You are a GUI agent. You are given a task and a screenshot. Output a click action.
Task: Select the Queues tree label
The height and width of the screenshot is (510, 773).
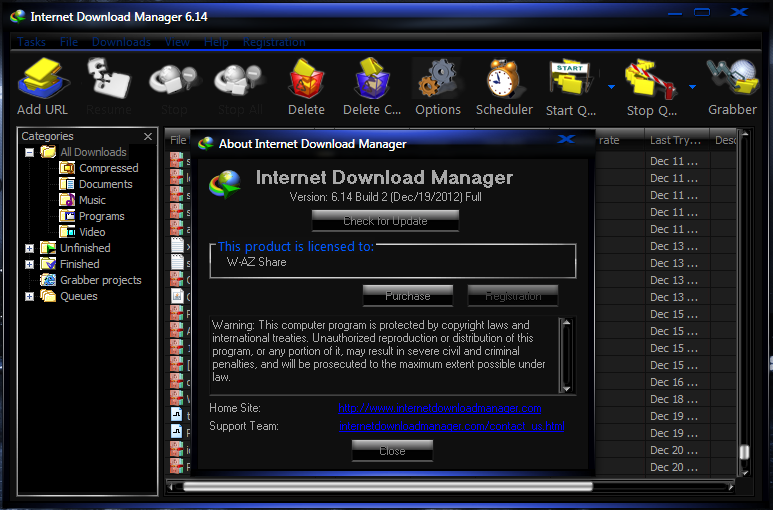[x=78, y=296]
